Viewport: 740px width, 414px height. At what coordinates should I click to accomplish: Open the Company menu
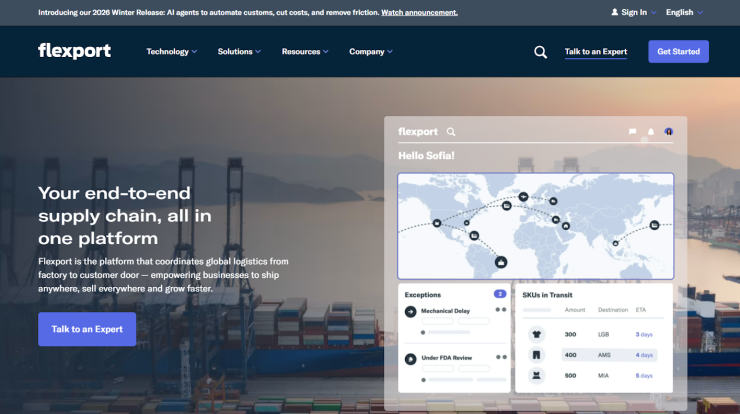click(371, 51)
